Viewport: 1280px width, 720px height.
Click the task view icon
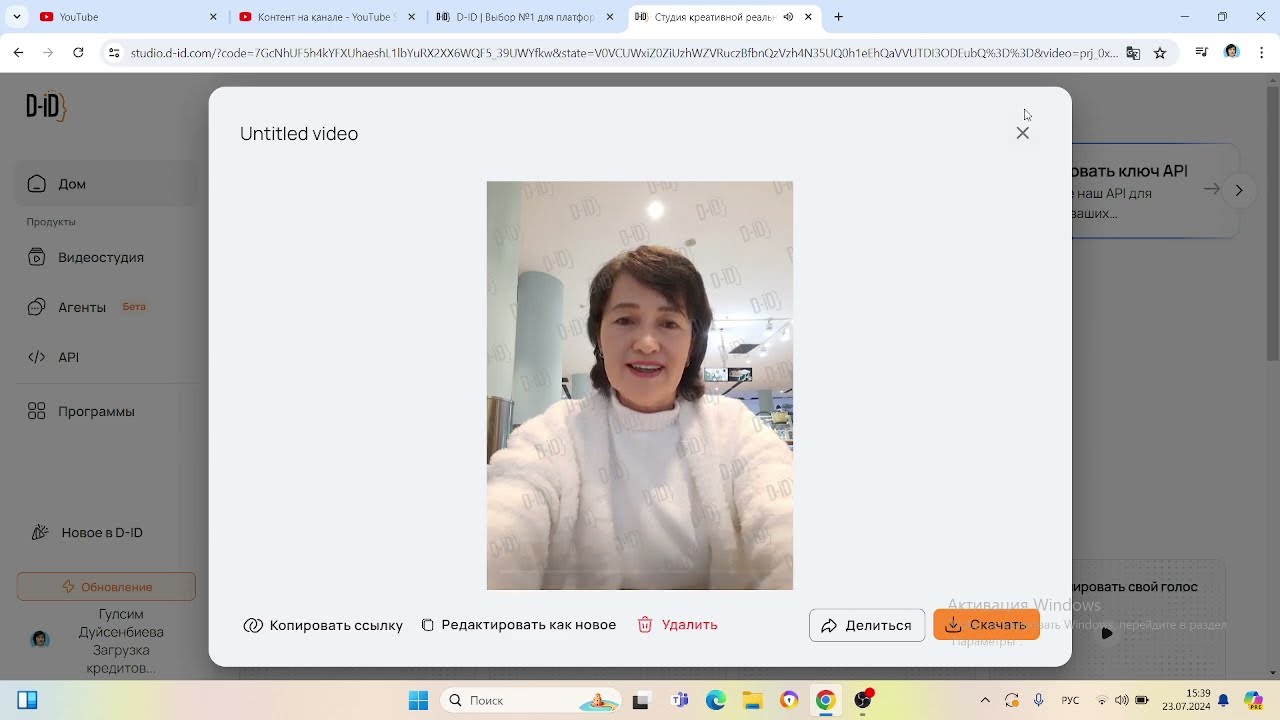click(641, 700)
